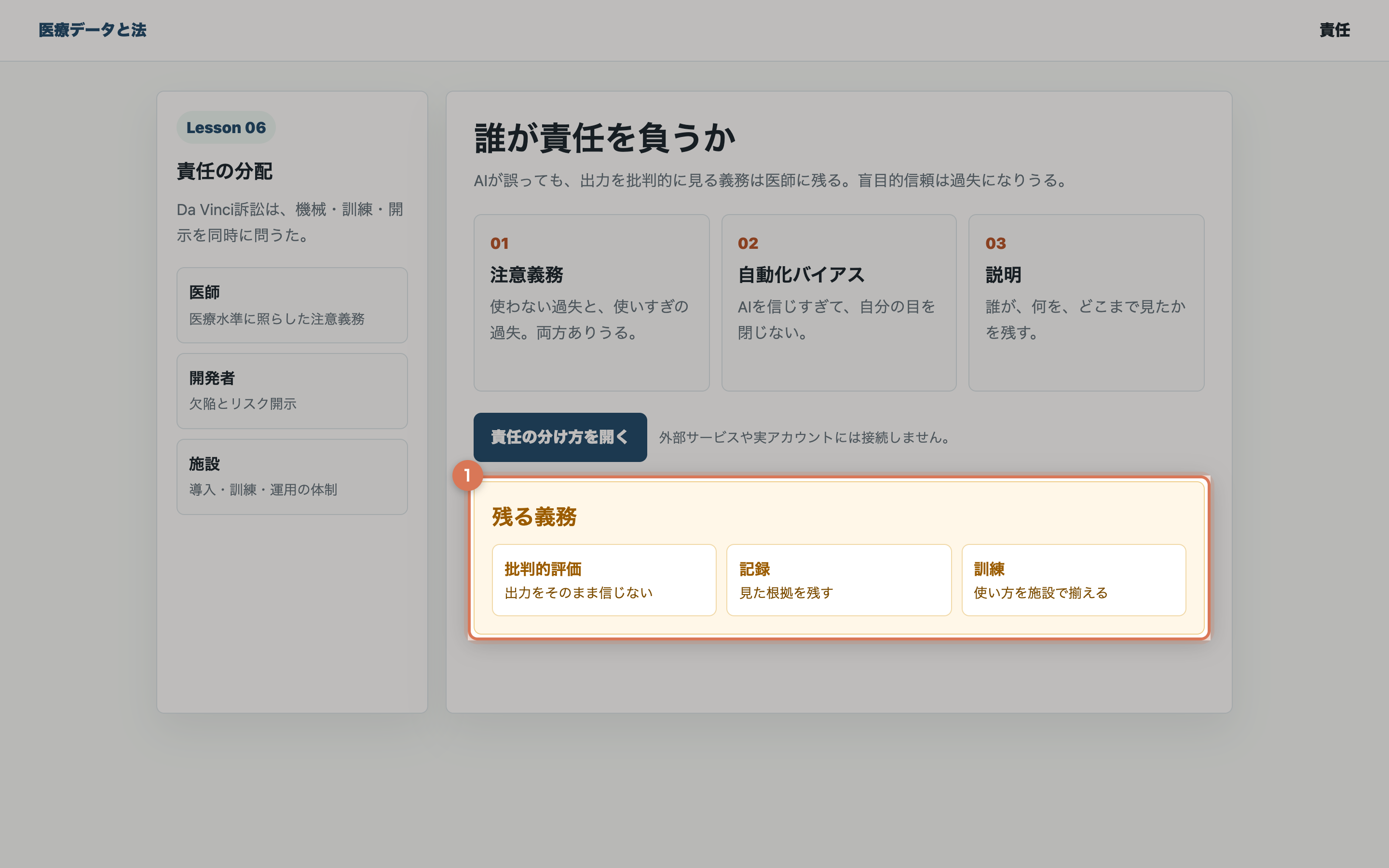Screen dimensions: 1389x868
Task: Click the AIを信じすぎて card description
Action: click(836, 320)
